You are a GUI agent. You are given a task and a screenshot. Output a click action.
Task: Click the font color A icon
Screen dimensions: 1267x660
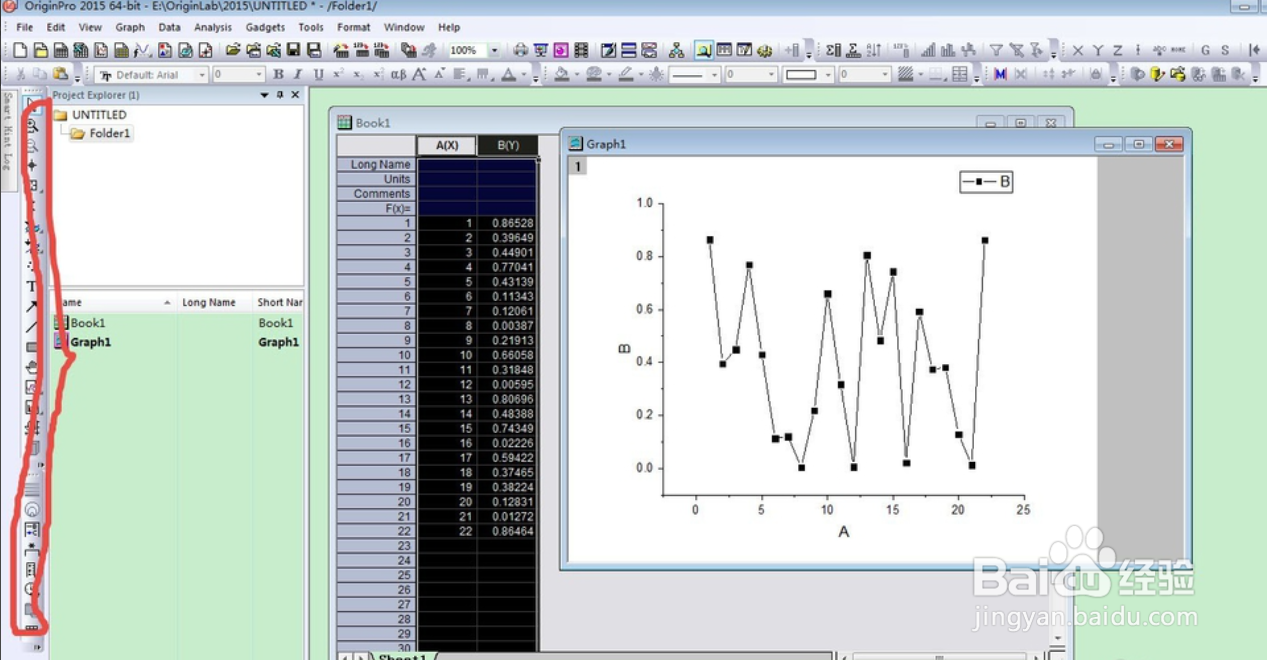pyautogui.click(x=508, y=75)
